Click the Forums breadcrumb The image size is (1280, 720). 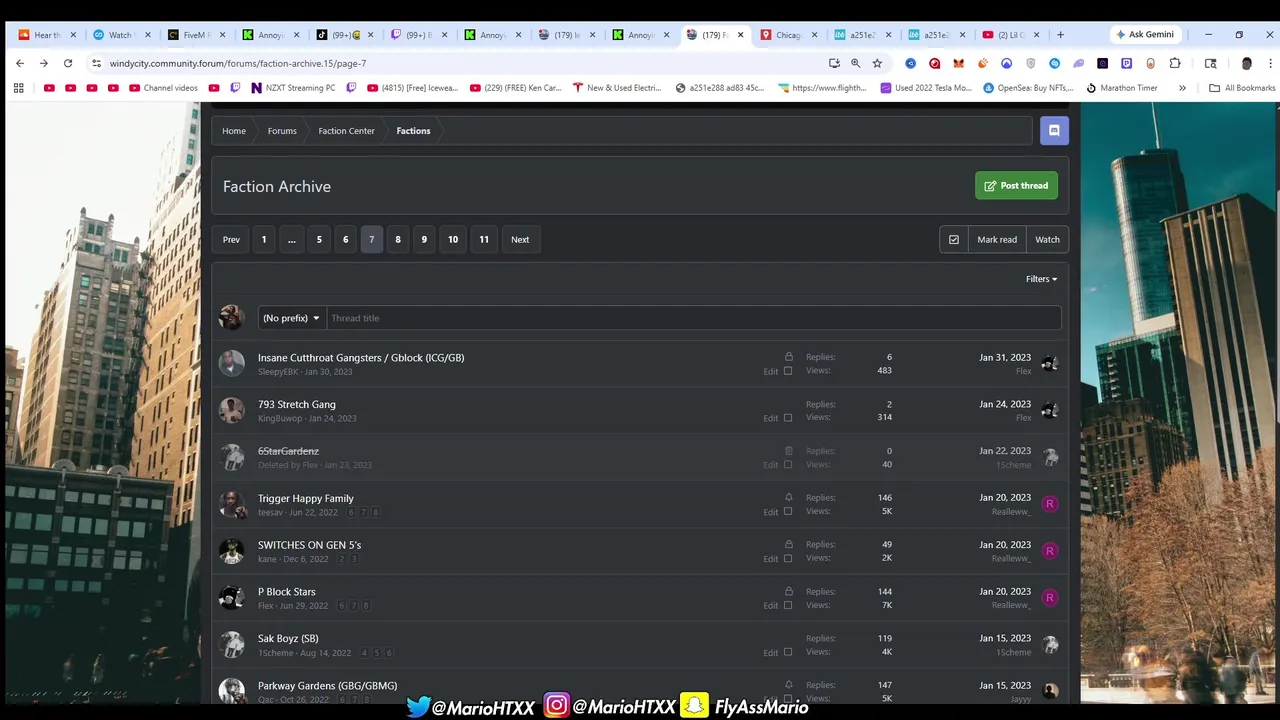[x=282, y=131]
